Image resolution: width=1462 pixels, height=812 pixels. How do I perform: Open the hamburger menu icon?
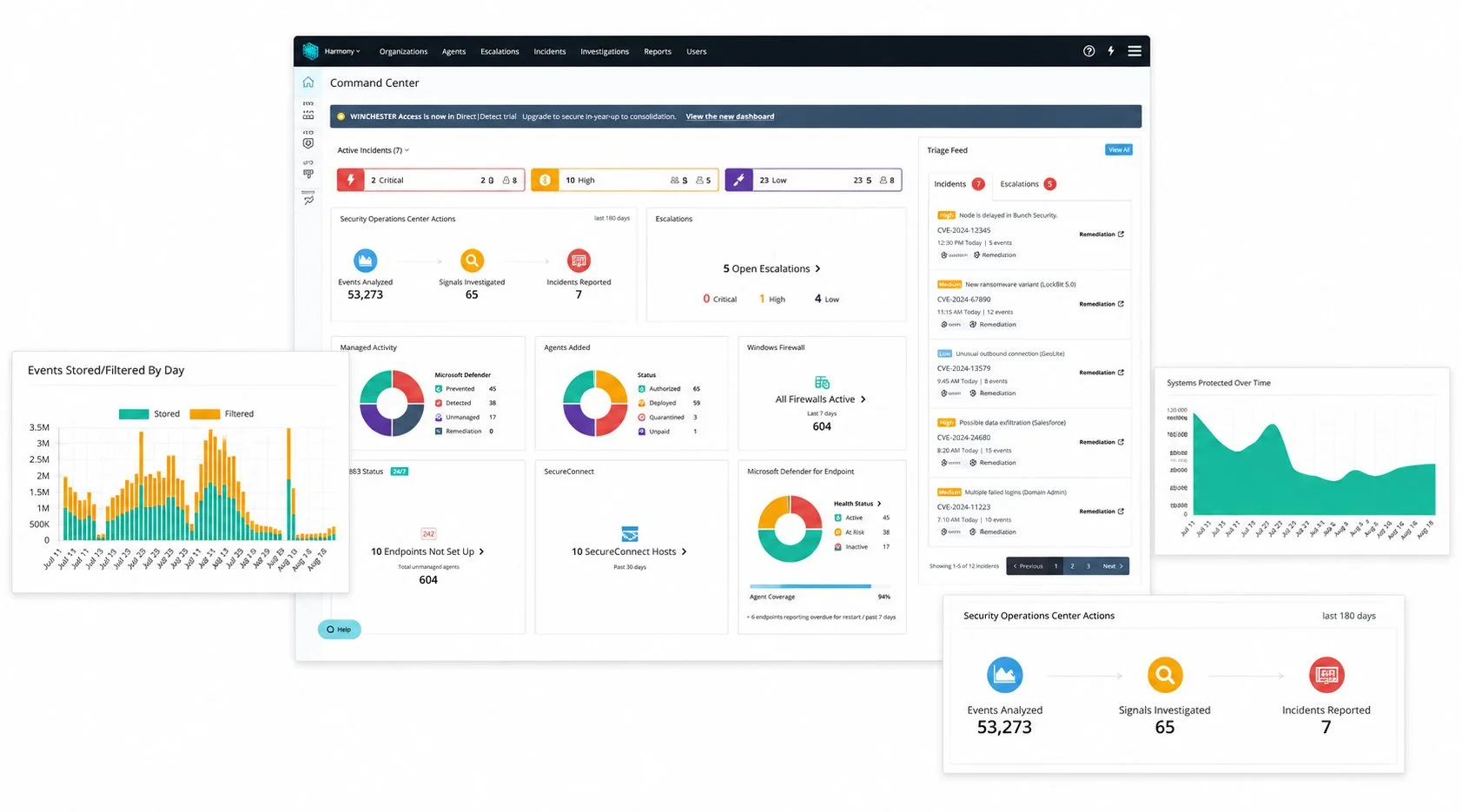pyautogui.click(x=1135, y=51)
